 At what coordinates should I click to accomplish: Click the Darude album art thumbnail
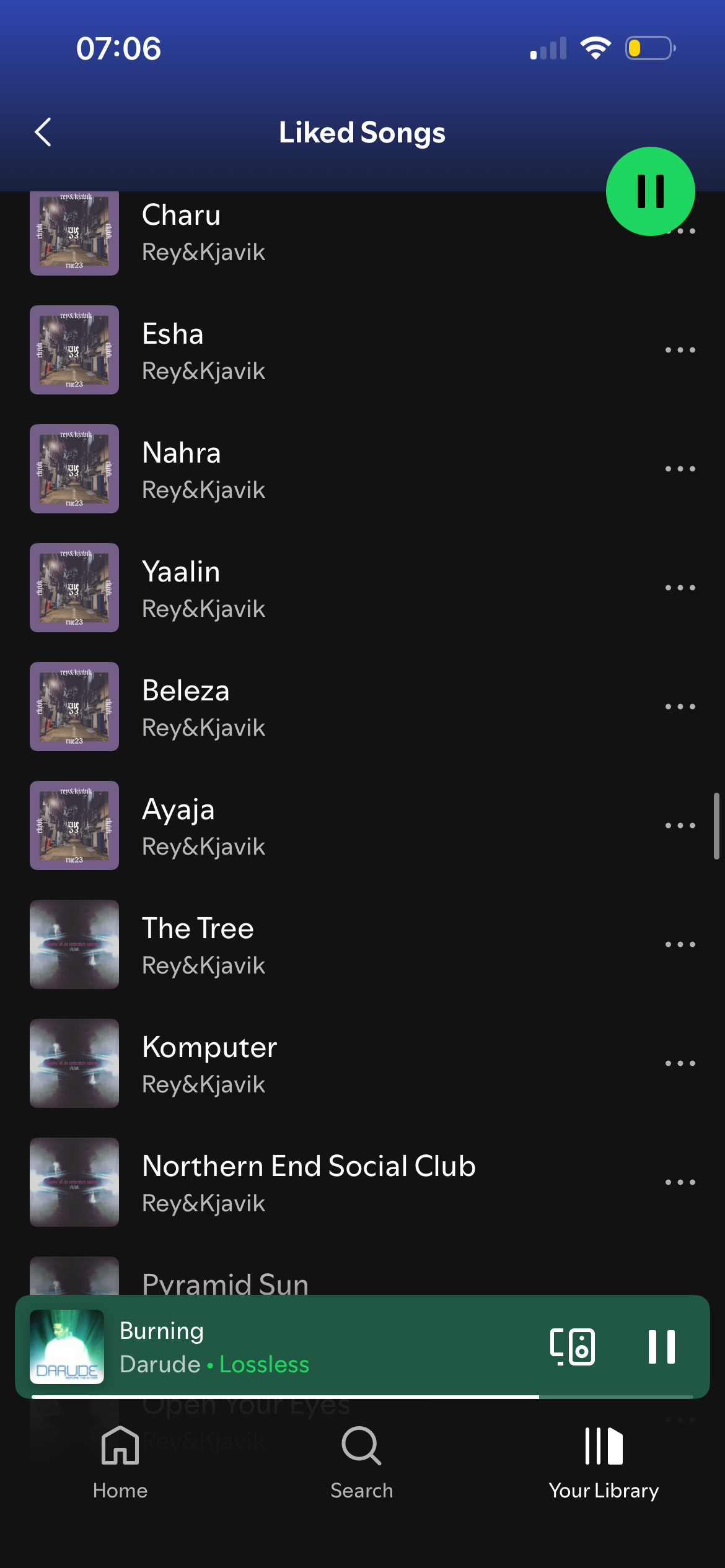(67, 1346)
